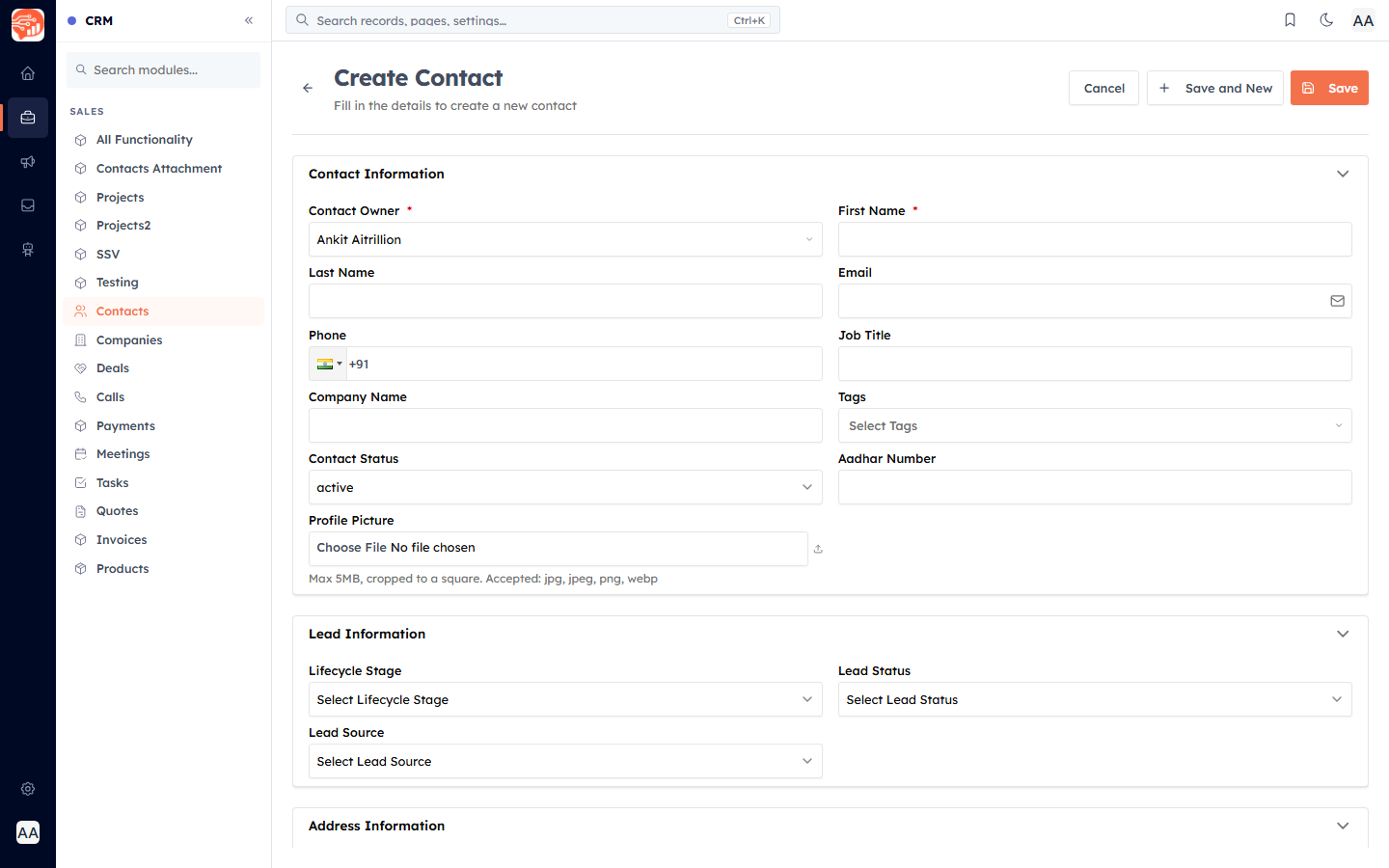This screenshot has height=868, width=1389.
Task: Open the megaphone marketing icon
Action: tap(28, 162)
